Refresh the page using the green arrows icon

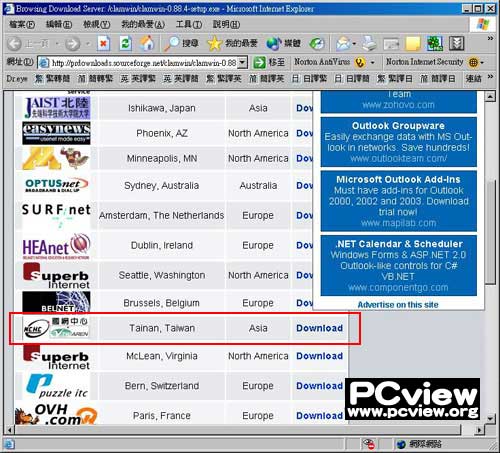click(x=125, y=43)
